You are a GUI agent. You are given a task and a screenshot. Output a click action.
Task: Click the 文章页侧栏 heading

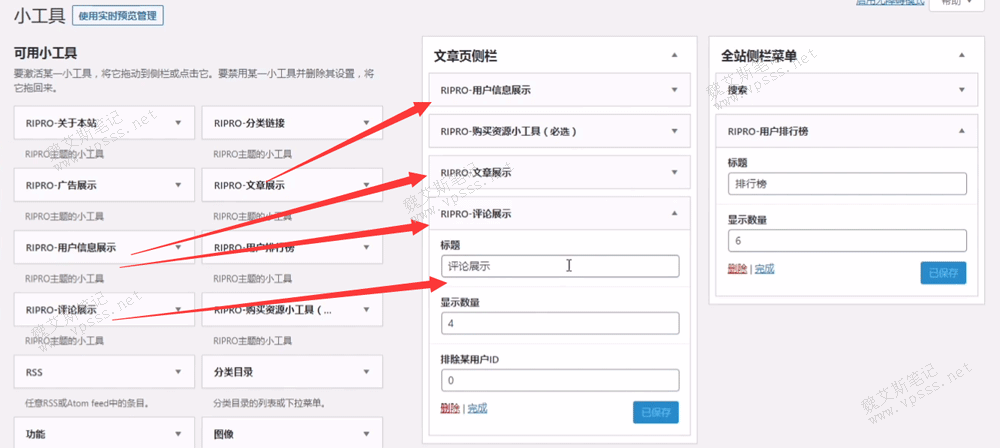466,57
